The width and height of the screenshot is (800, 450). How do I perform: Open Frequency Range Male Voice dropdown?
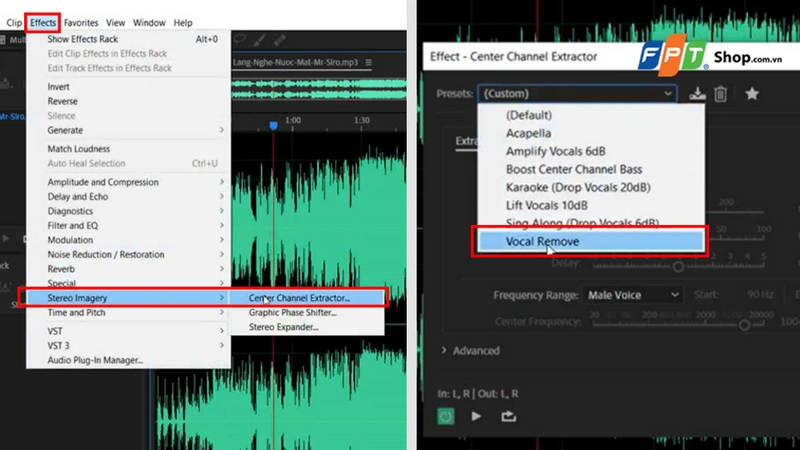633,295
